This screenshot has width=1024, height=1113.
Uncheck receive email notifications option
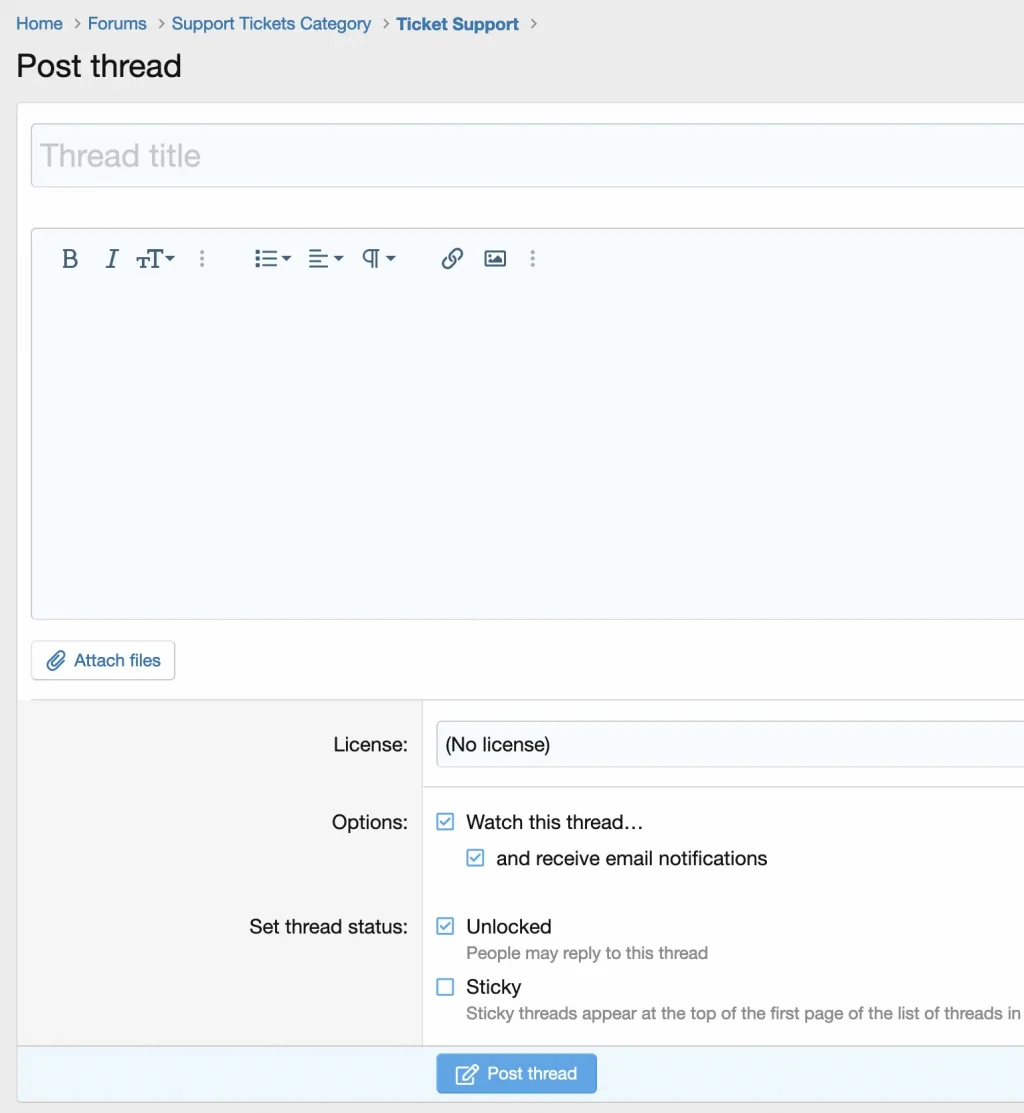point(475,858)
